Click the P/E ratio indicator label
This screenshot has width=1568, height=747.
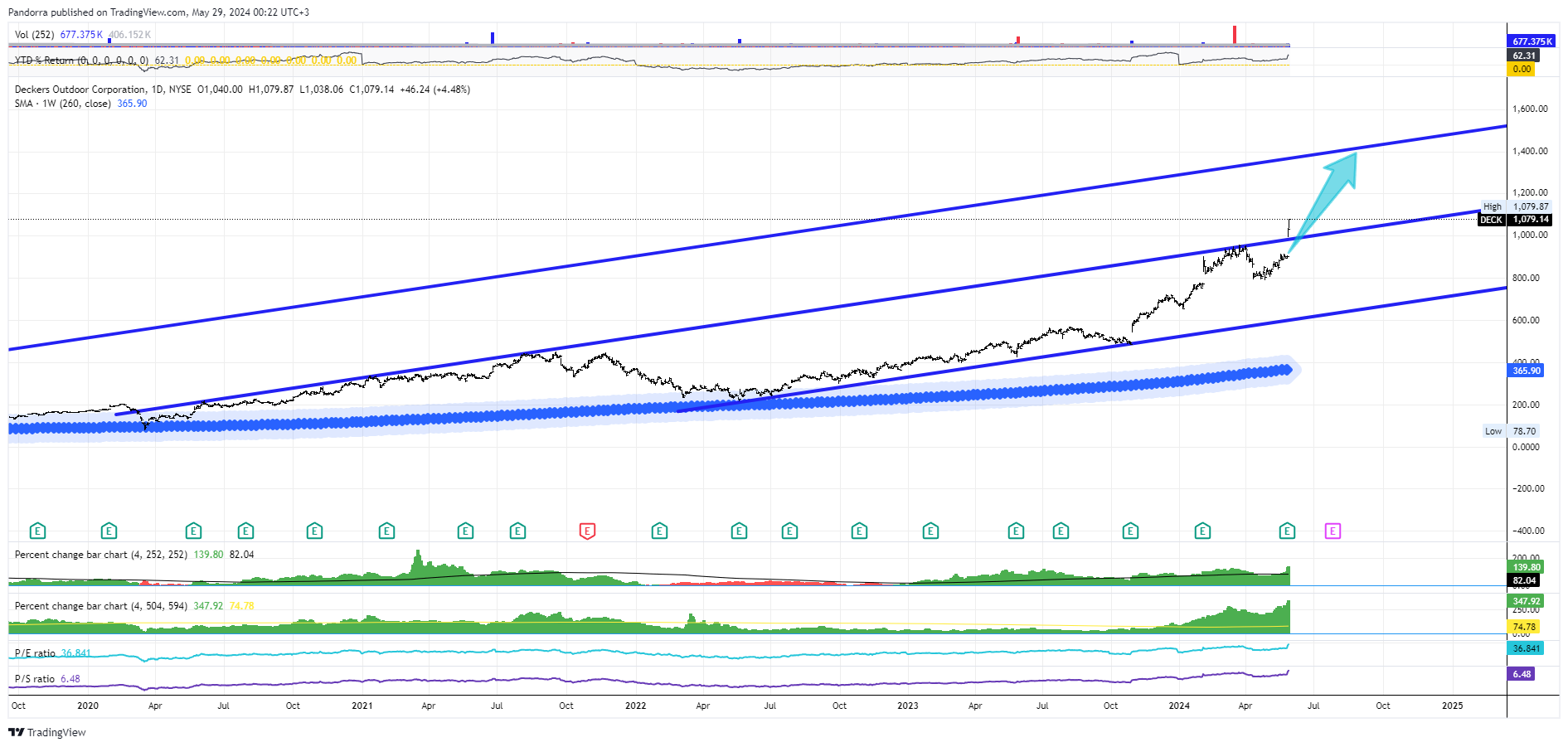pyautogui.click(x=35, y=653)
